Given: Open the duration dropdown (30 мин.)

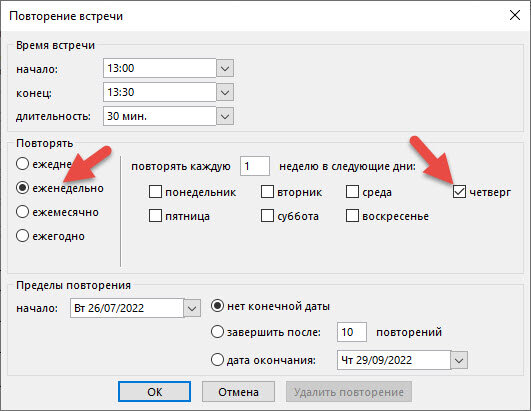Looking at the screenshot, I should click(x=225, y=116).
